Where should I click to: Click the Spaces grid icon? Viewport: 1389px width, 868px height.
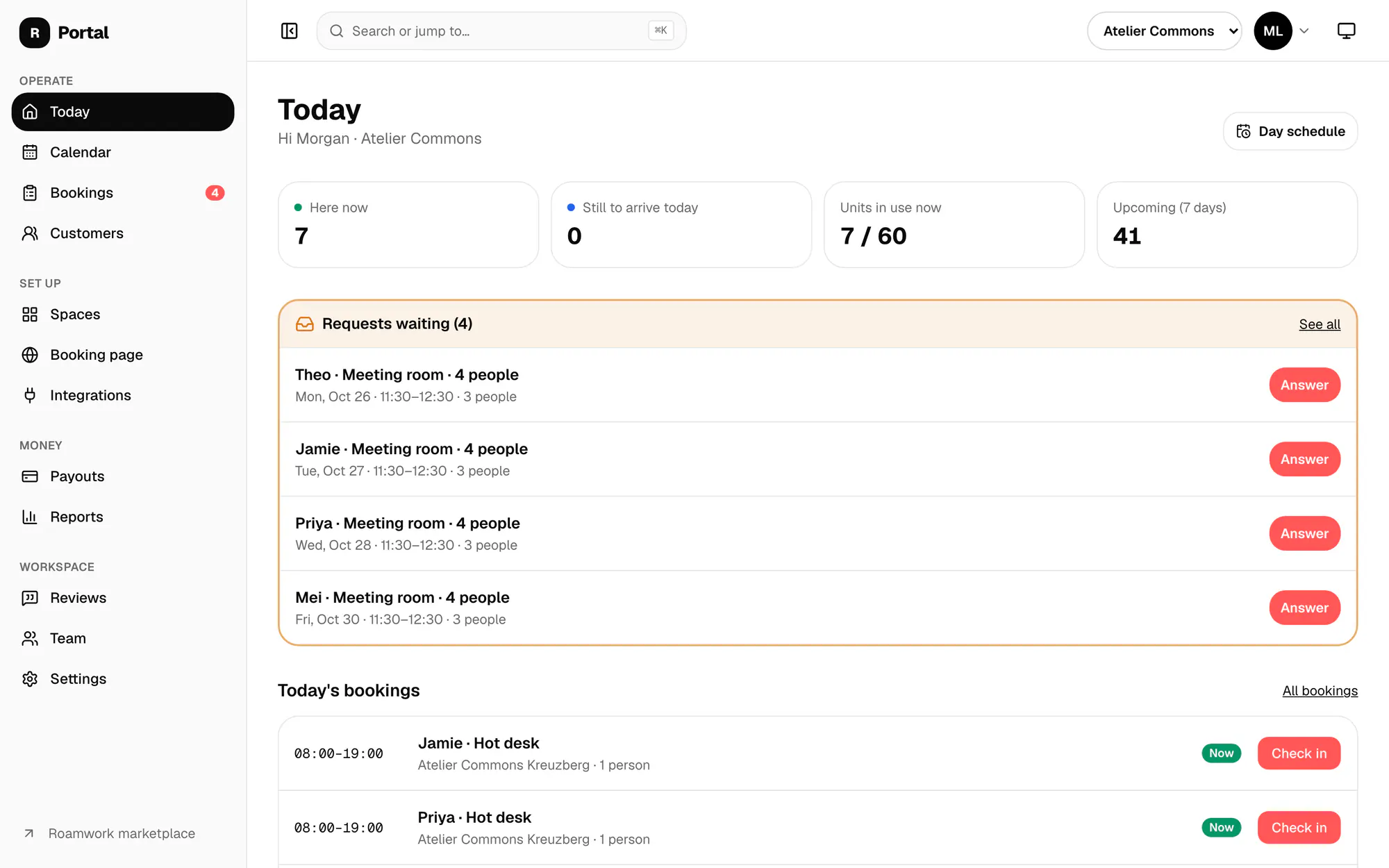(x=30, y=315)
